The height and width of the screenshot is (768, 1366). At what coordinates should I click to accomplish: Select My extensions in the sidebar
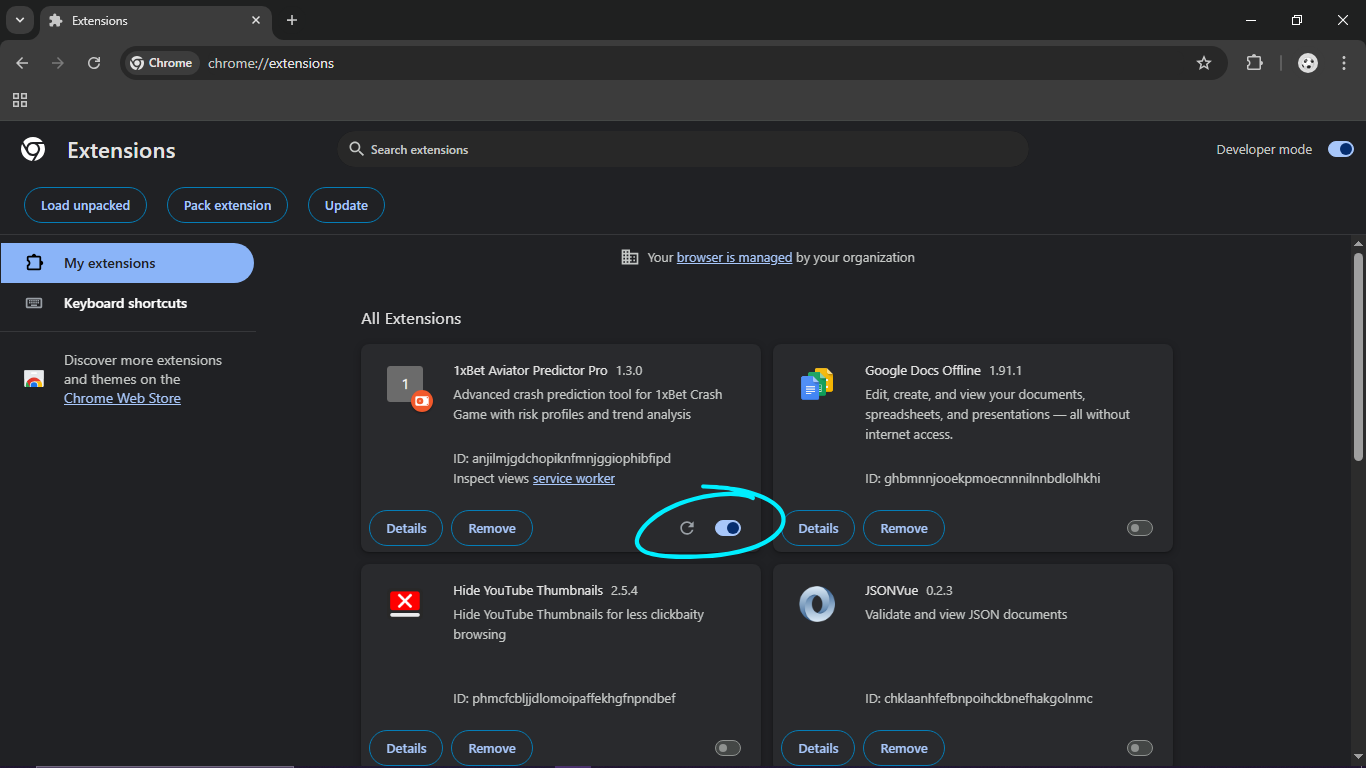110,263
